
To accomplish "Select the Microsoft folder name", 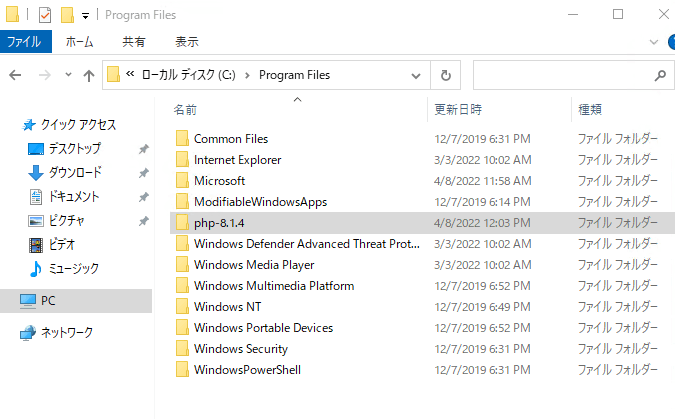I will pos(219,181).
